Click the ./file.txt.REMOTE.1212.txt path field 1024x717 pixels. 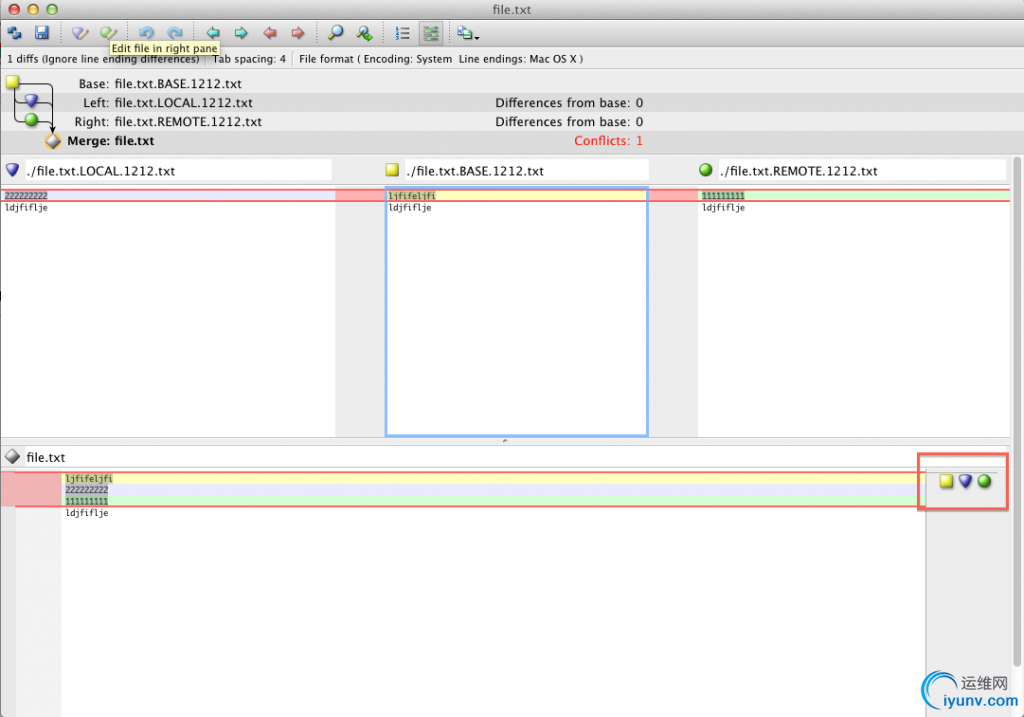[862, 170]
